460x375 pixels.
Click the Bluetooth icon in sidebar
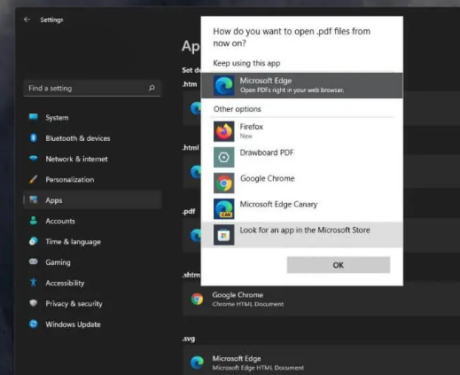click(x=33, y=137)
